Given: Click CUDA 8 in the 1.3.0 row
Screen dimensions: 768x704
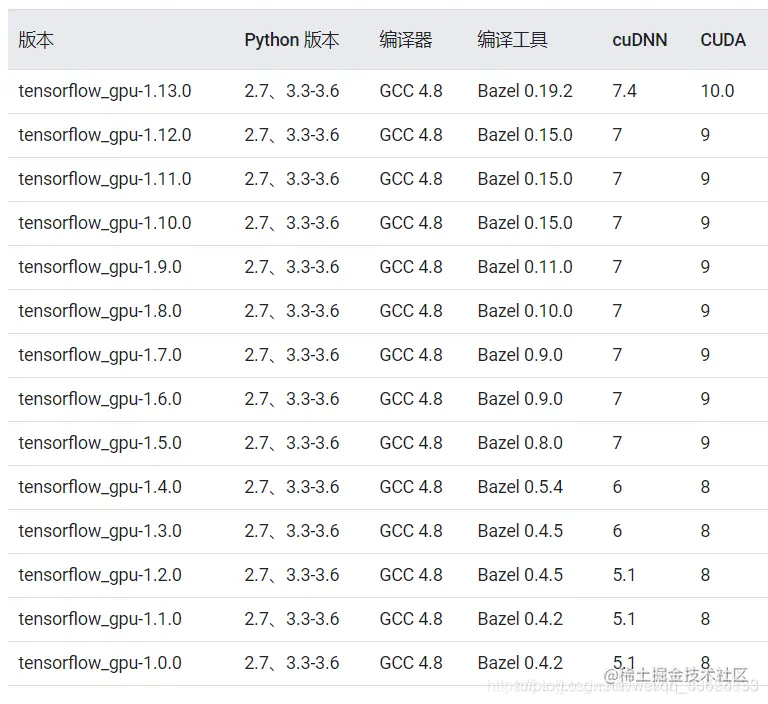Looking at the screenshot, I should tap(705, 531).
